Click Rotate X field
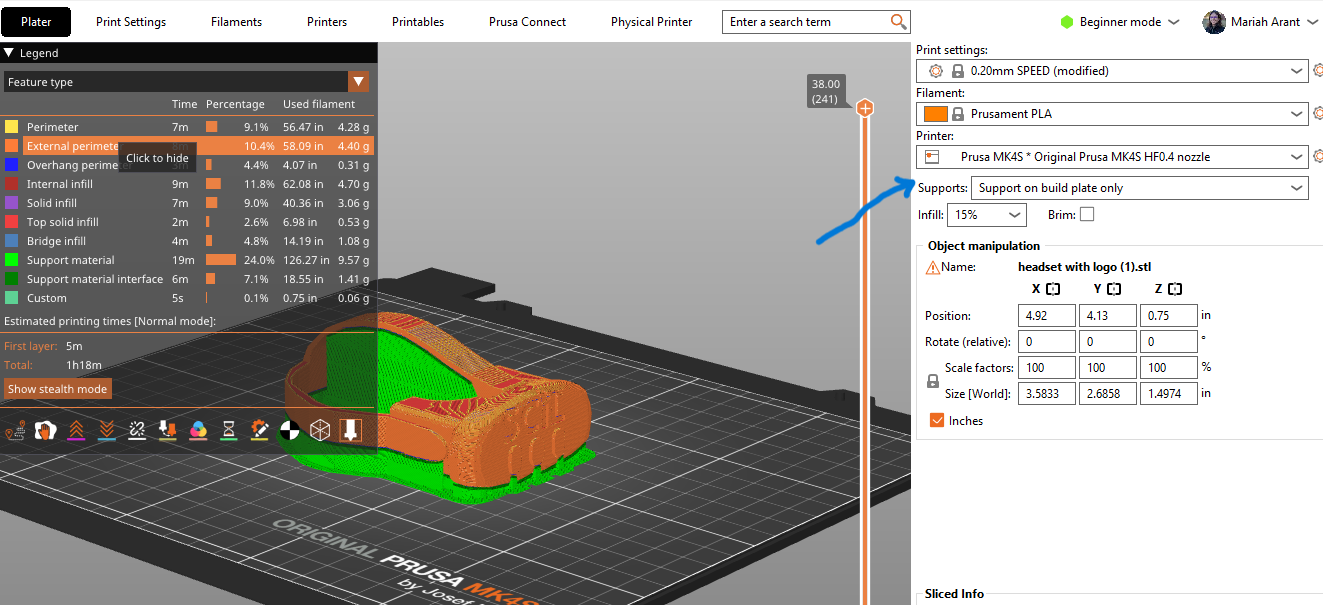The image size is (1323, 605). pos(1046,342)
